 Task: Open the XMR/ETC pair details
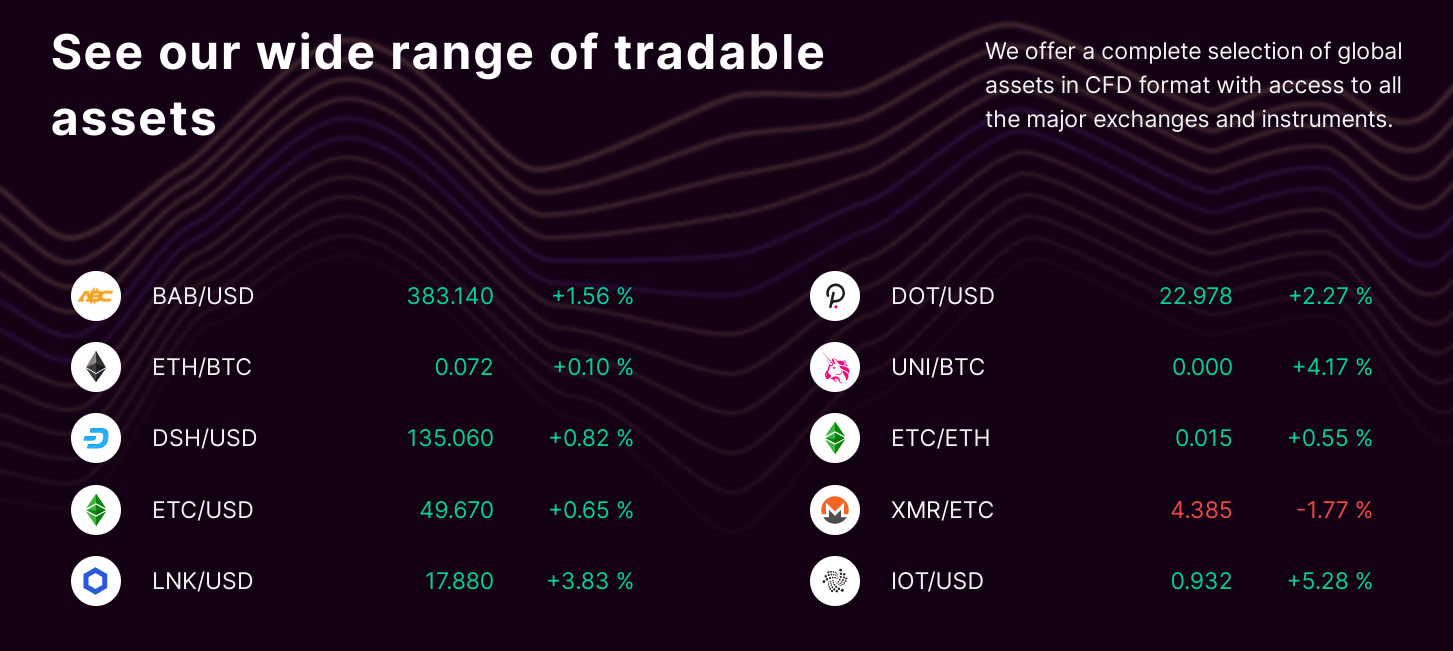(942, 509)
